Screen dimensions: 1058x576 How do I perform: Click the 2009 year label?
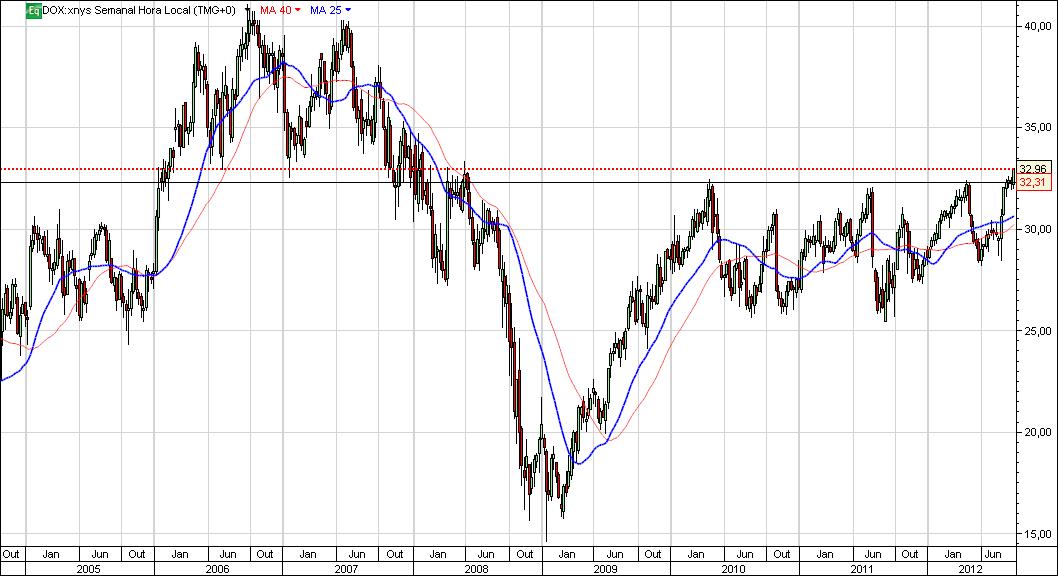(605, 569)
